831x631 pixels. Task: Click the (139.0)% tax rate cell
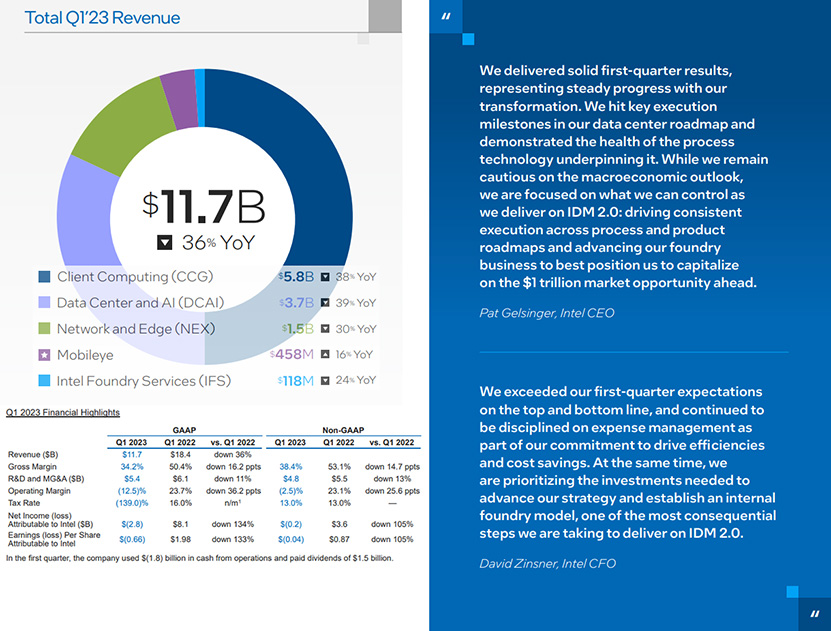[x=132, y=503]
